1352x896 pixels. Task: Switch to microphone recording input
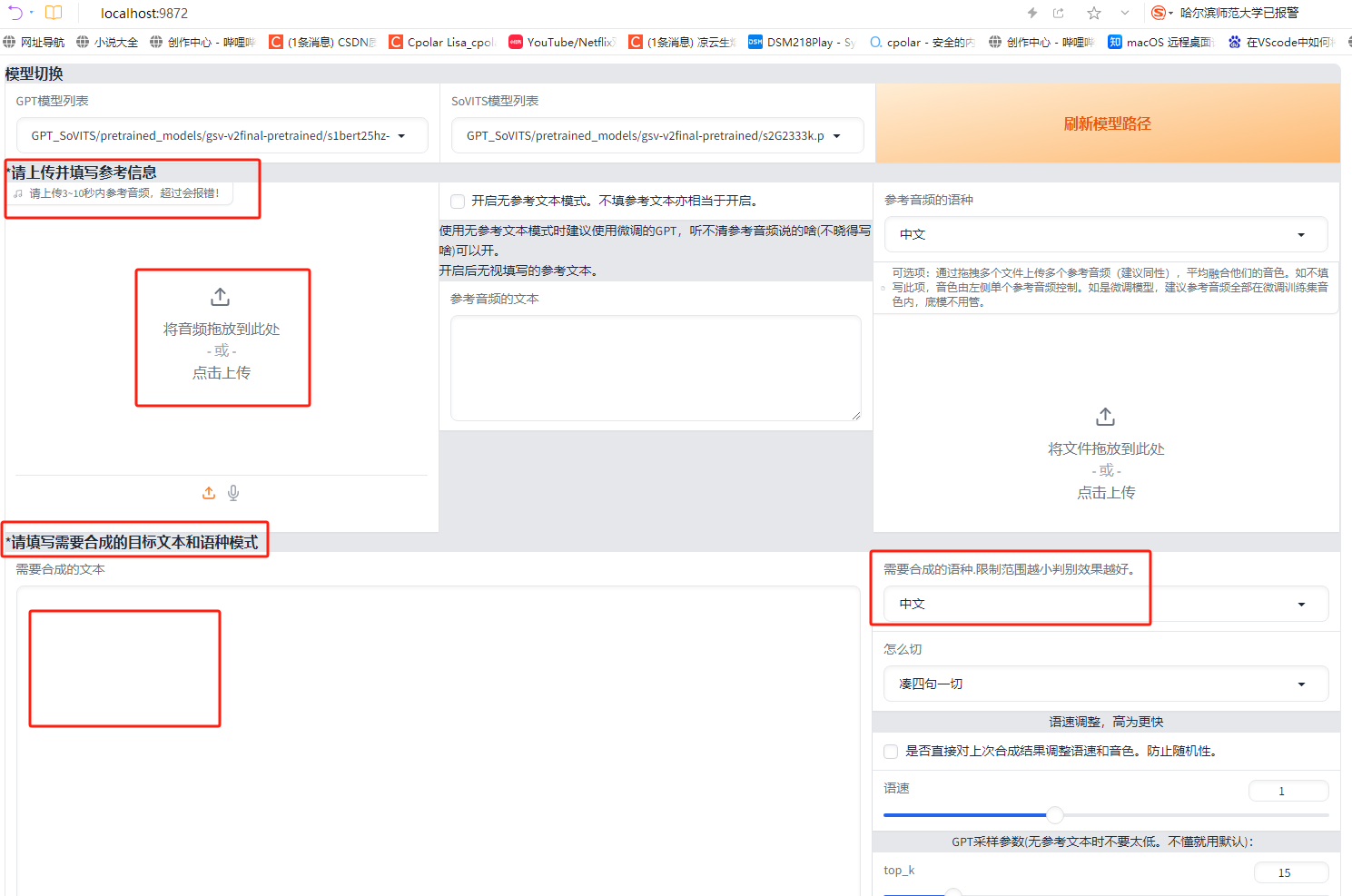point(233,493)
